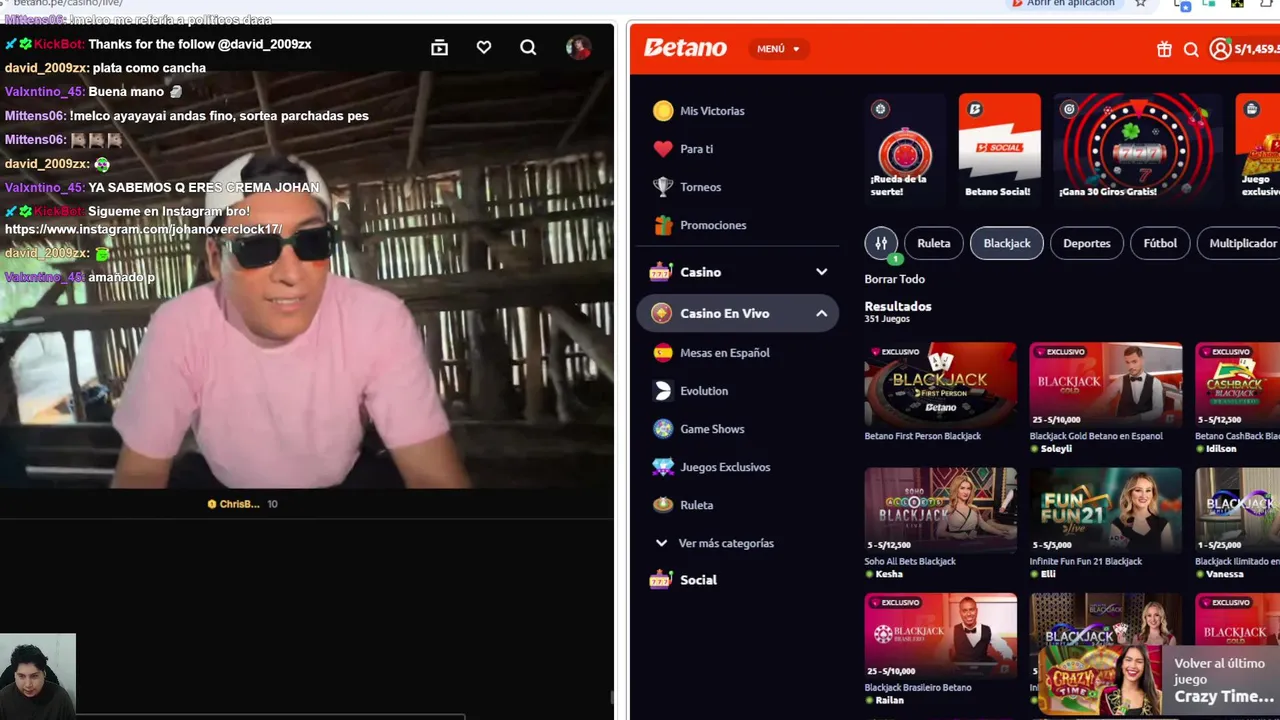This screenshot has width=1280, height=720.
Task: Click the Abrir en aplicación button
Action: click(1063, 4)
